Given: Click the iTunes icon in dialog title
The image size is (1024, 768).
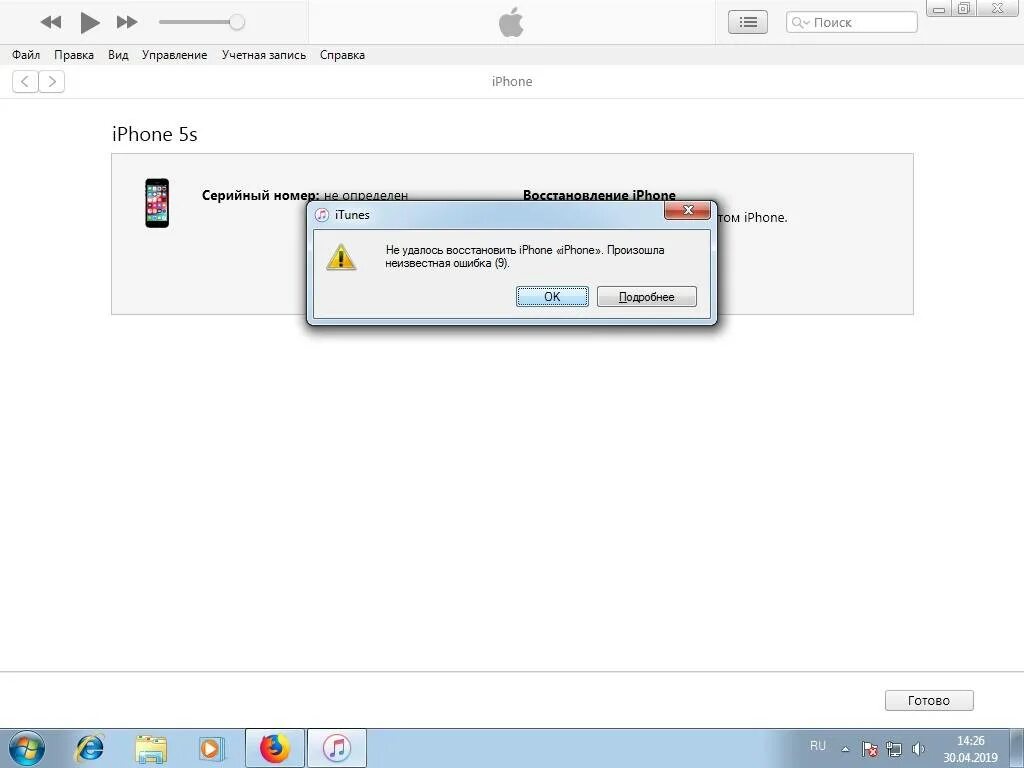Looking at the screenshot, I should point(322,215).
